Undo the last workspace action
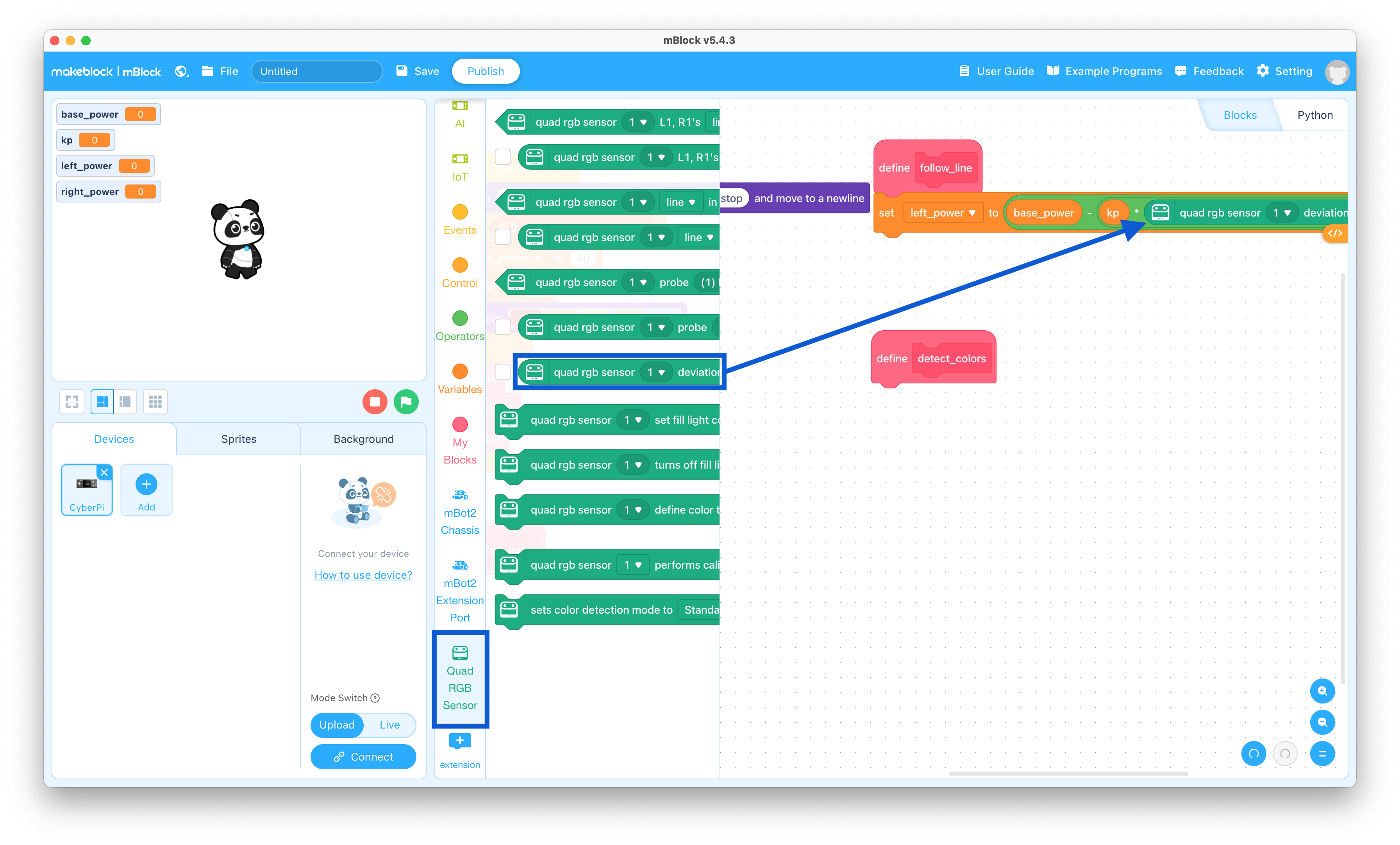 [x=1254, y=754]
